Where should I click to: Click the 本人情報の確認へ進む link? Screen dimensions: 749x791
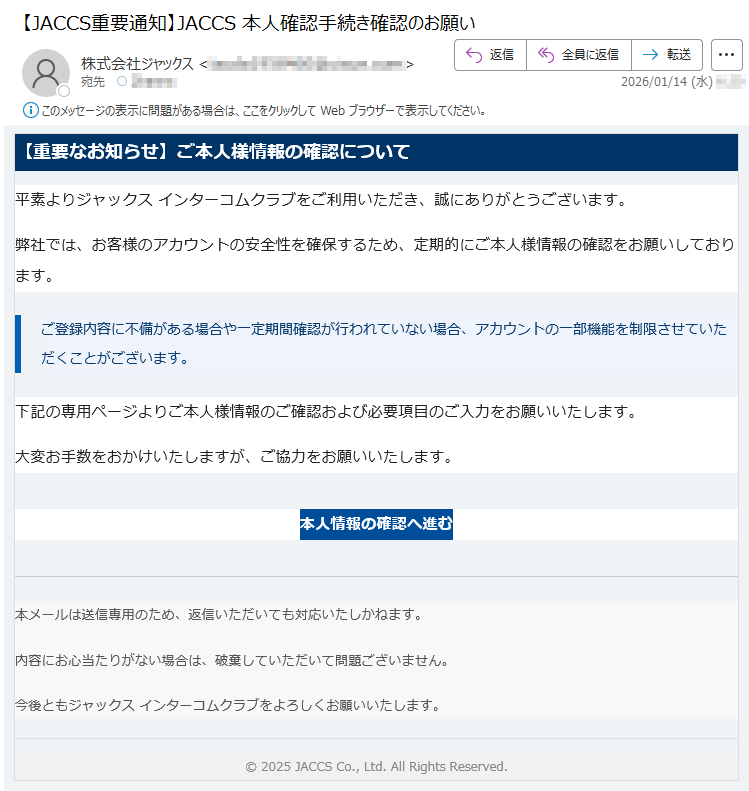pyautogui.click(x=376, y=523)
